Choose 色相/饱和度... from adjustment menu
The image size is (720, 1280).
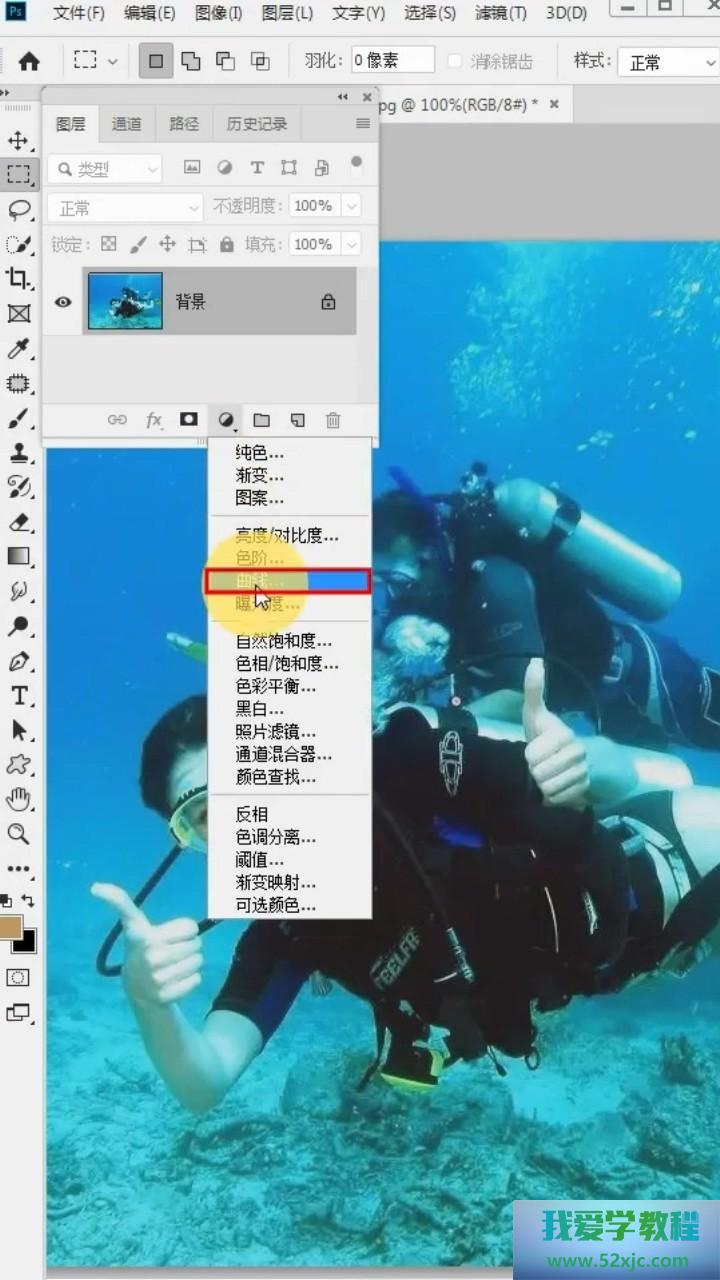[287, 663]
